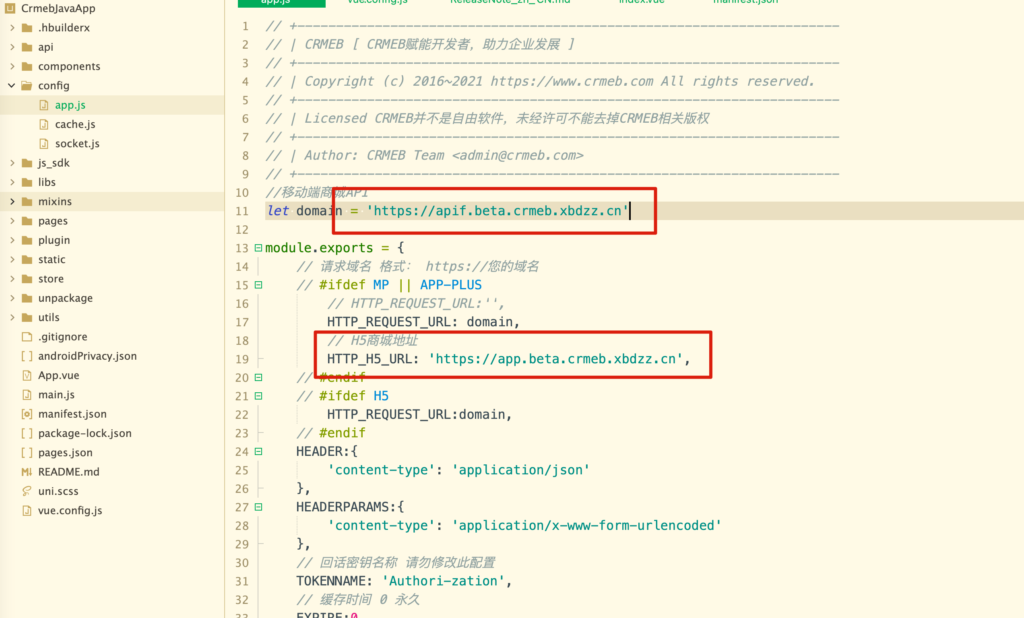Screen dimensions: 1024x618
Task: Open vue.config.js from project tree
Action: point(70,511)
